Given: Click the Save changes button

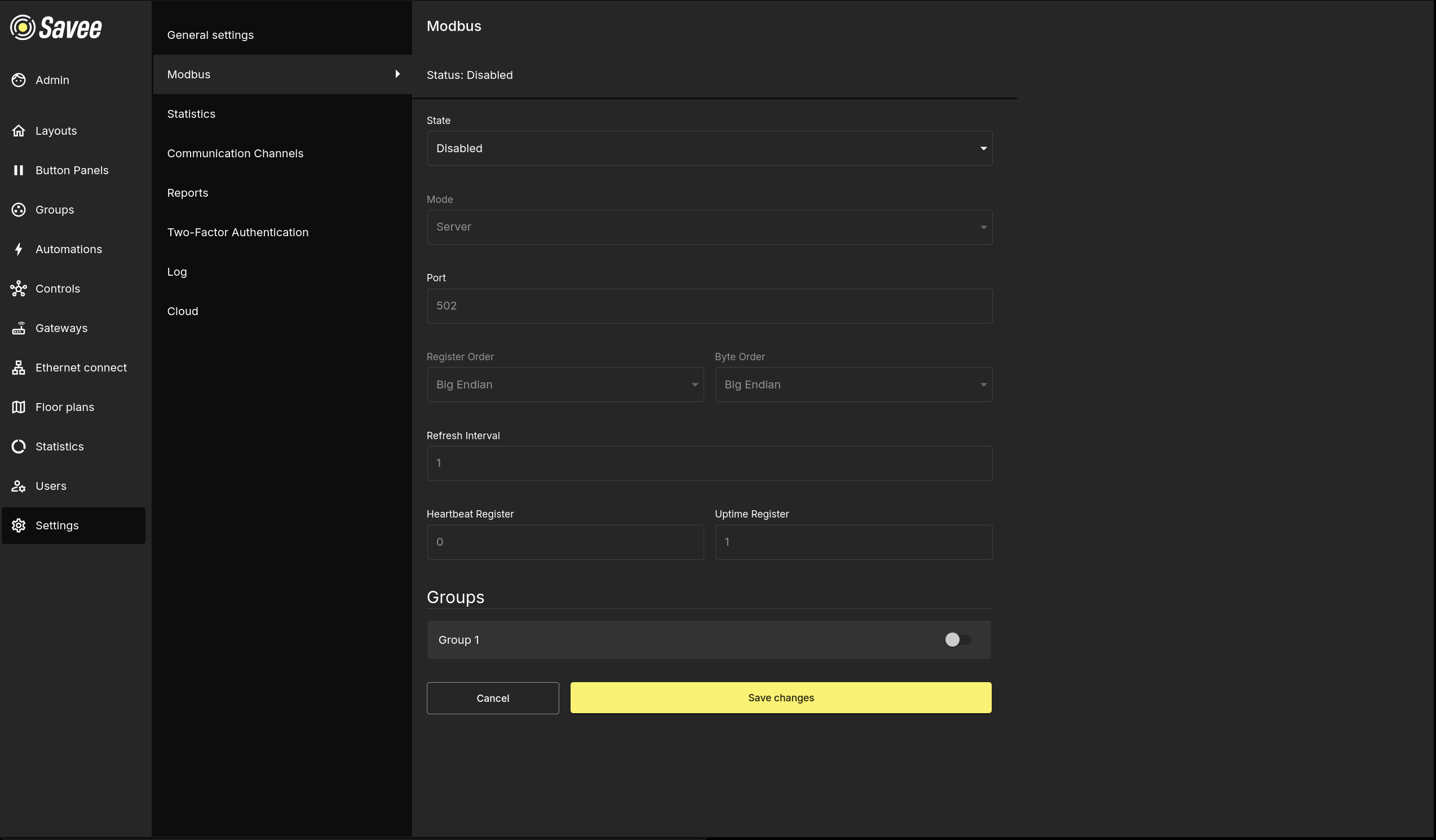Looking at the screenshot, I should click(x=780, y=697).
